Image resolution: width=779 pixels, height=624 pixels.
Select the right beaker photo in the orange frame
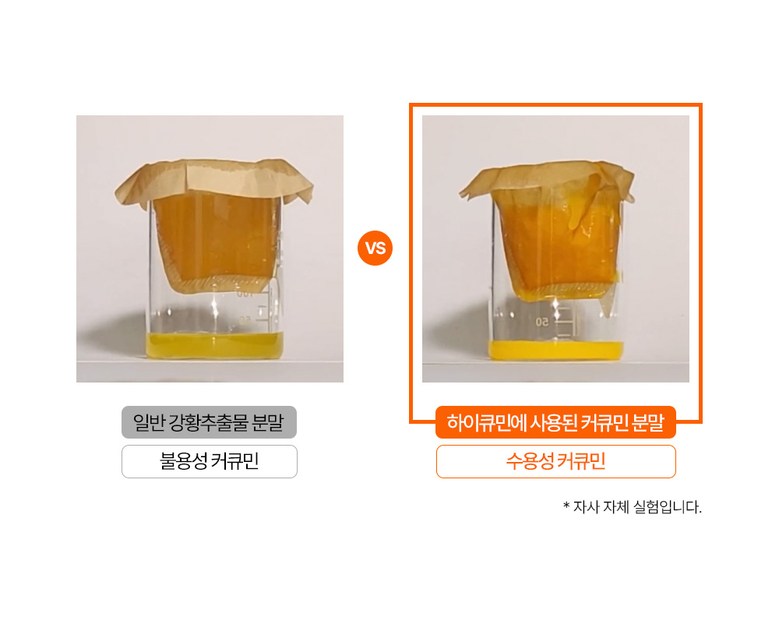pos(555,249)
